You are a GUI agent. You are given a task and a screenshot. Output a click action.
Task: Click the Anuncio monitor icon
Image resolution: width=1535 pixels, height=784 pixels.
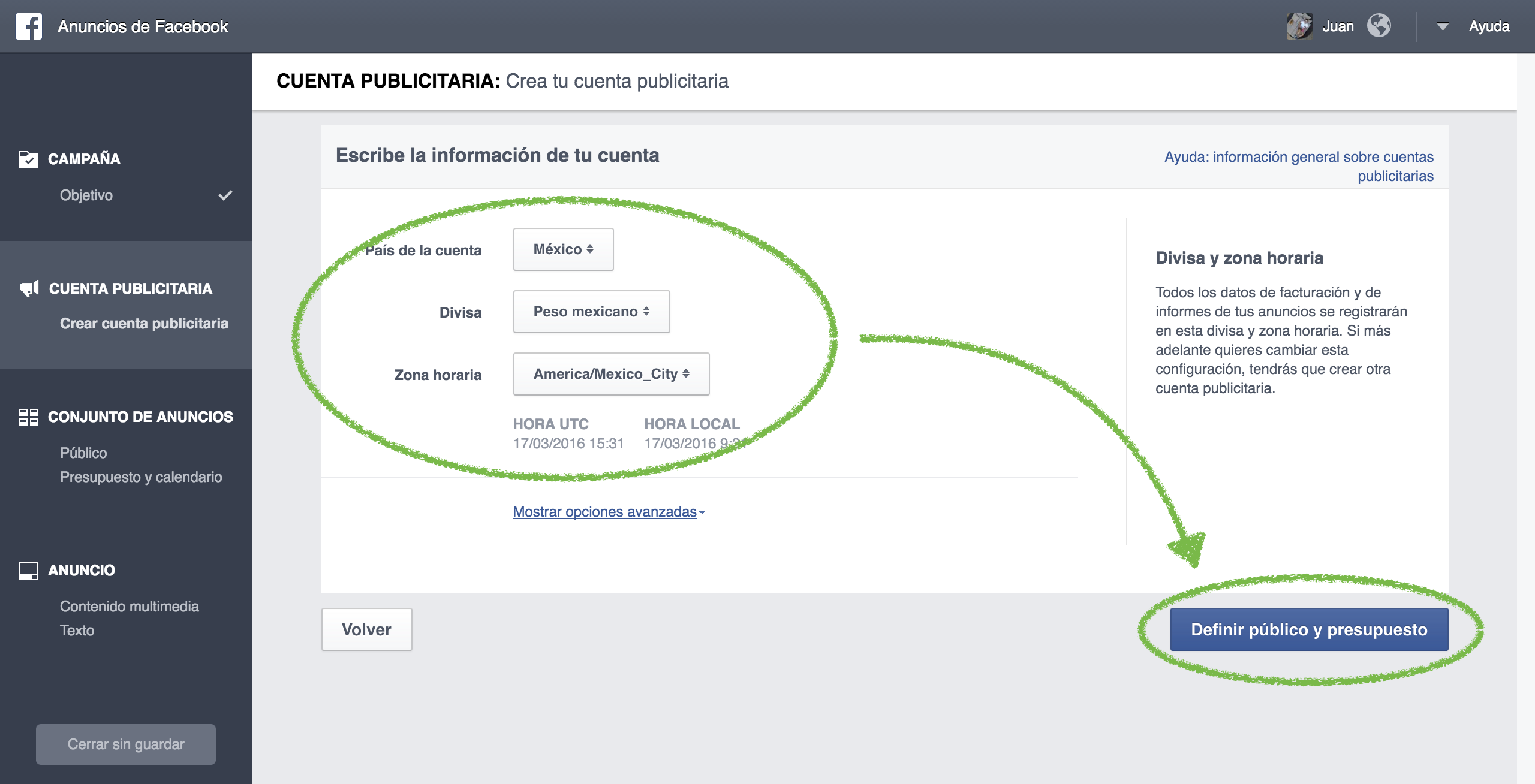pyautogui.click(x=29, y=571)
